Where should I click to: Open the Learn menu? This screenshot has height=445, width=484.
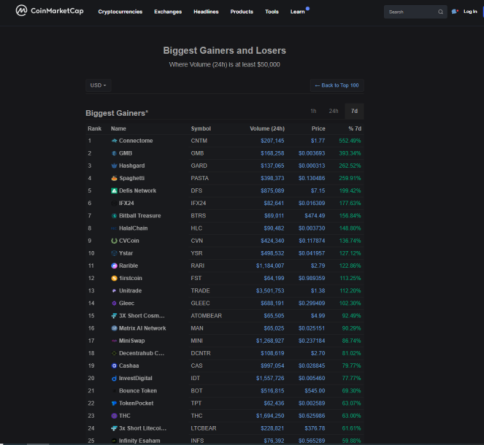point(298,12)
